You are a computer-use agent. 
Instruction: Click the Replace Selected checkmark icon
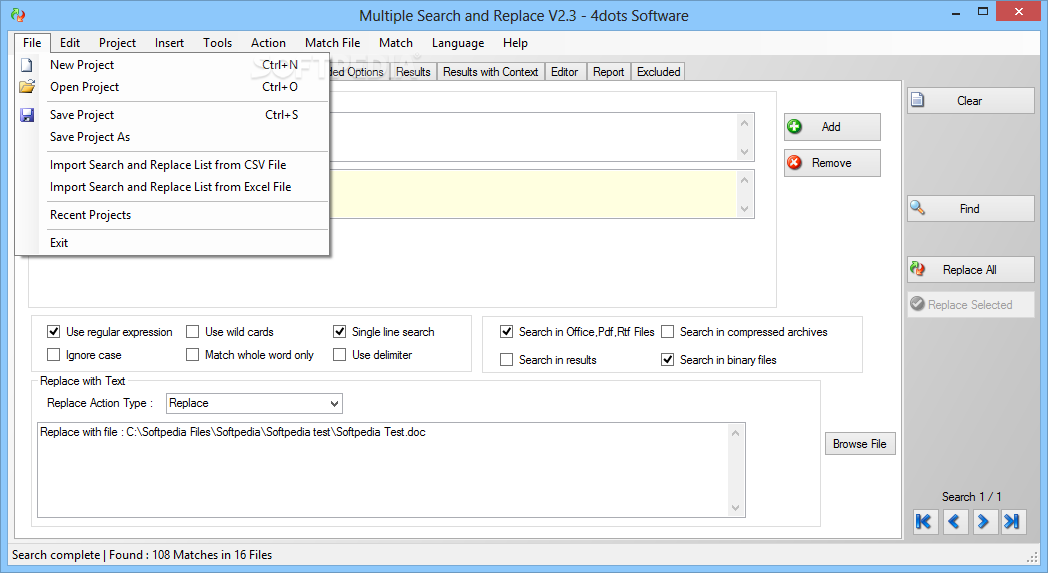point(918,304)
